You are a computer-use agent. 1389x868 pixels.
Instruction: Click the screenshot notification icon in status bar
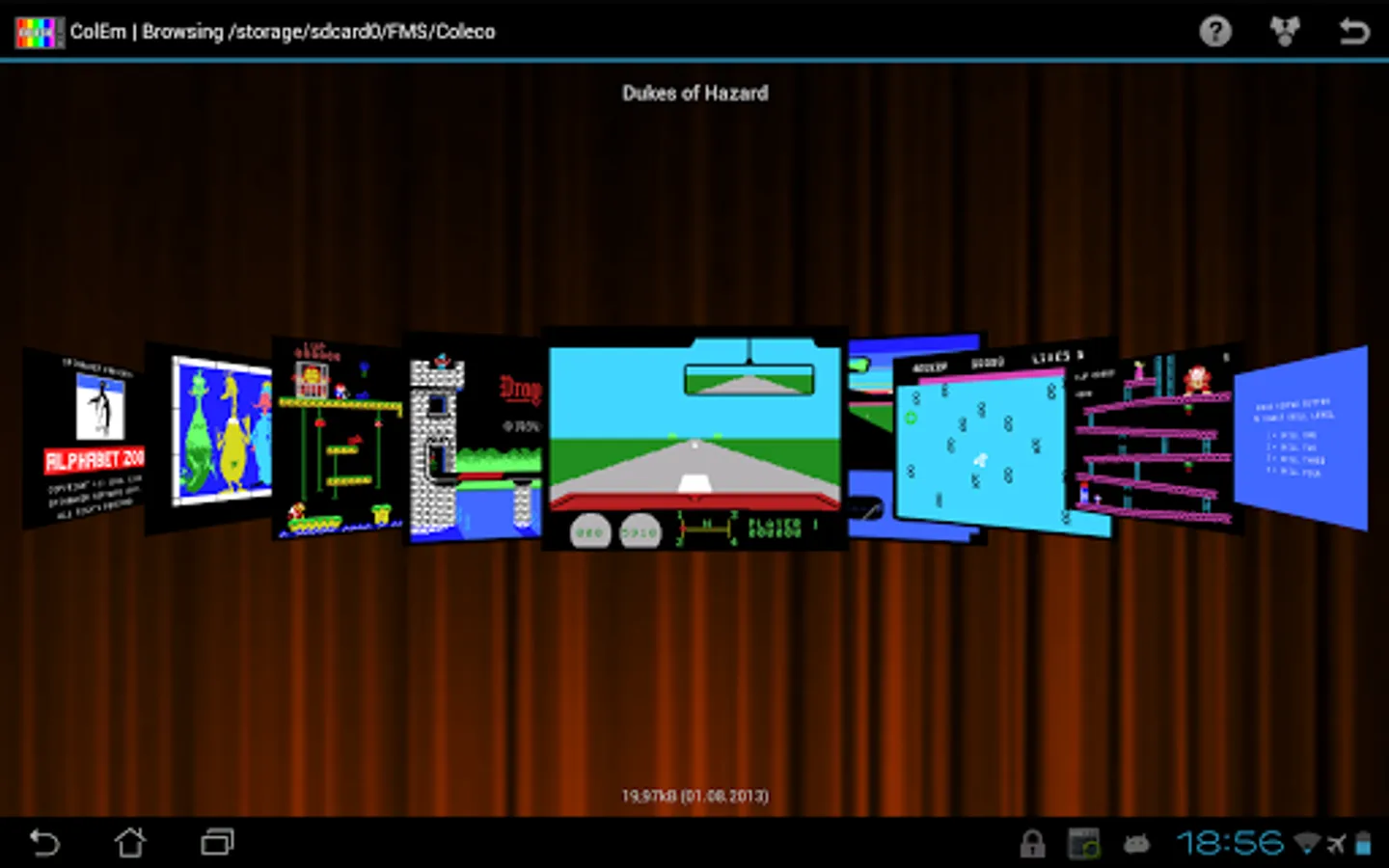(1084, 844)
